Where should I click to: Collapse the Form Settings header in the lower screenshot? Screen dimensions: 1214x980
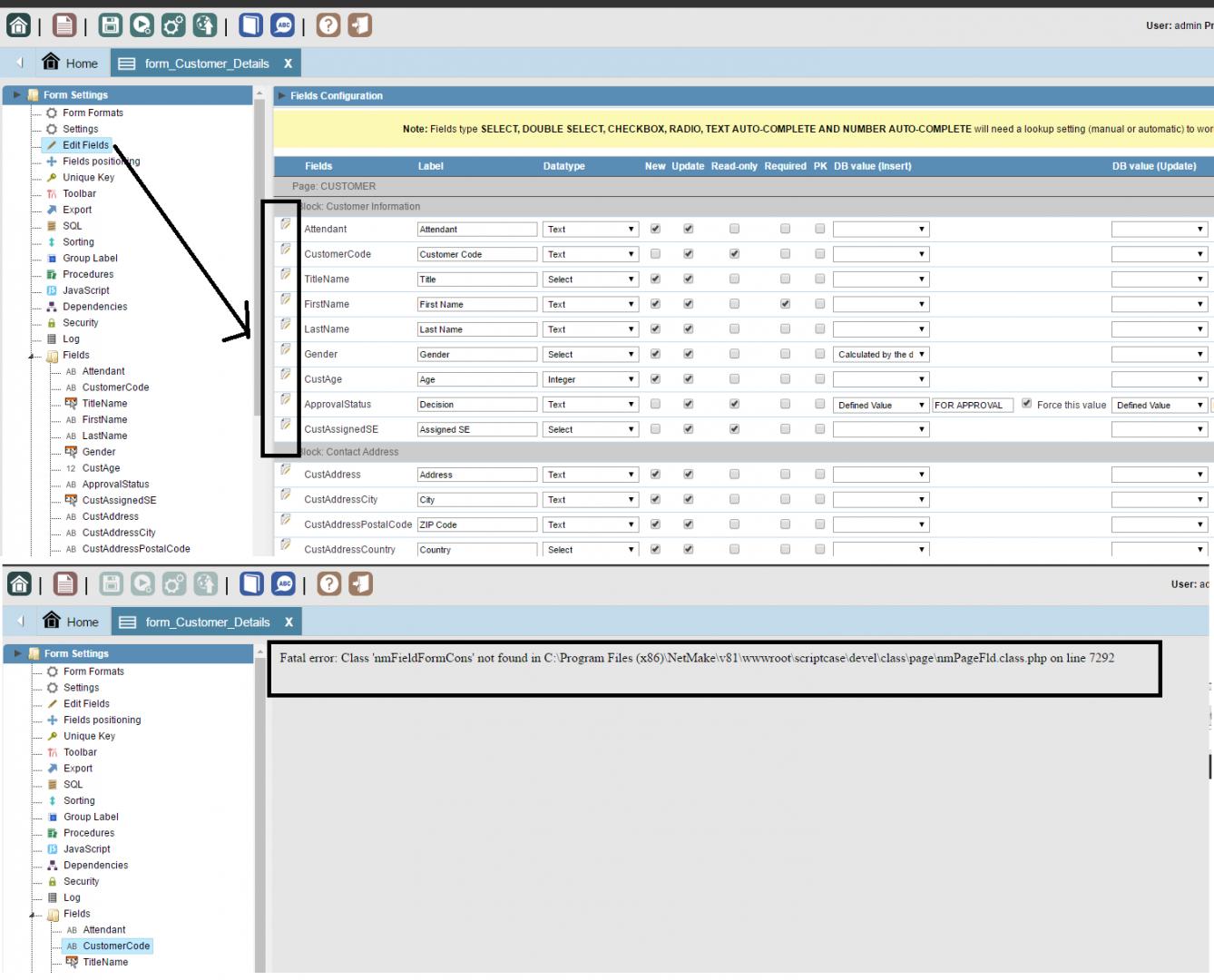pos(17,653)
